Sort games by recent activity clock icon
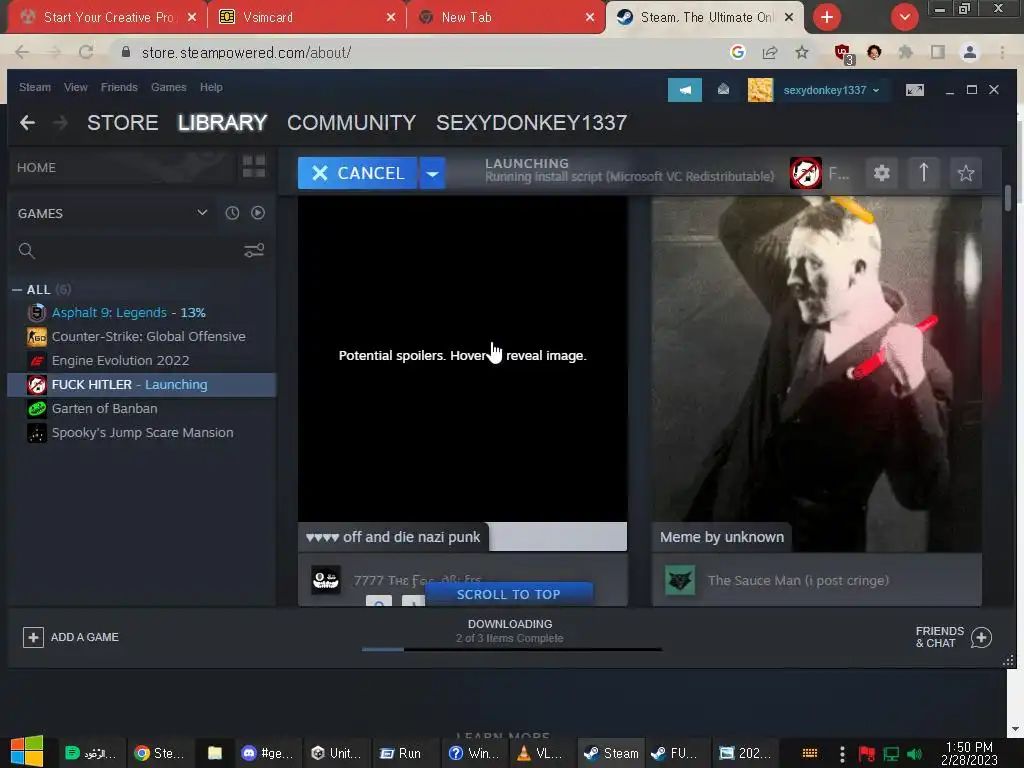This screenshot has width=1024, height=768. [x=232, y=213]
